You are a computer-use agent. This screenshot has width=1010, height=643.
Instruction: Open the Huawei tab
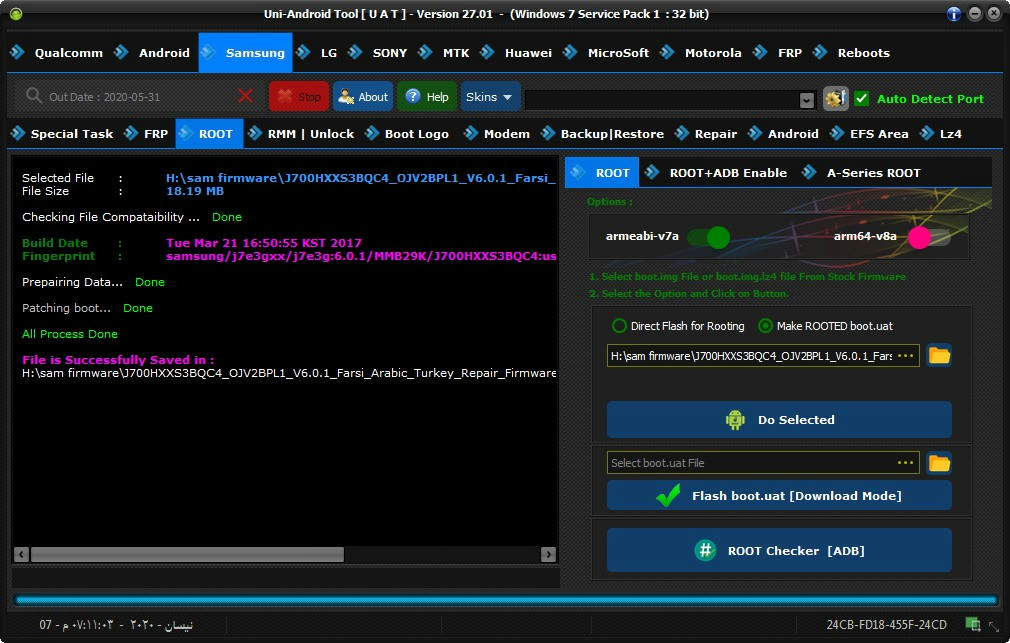516,53
